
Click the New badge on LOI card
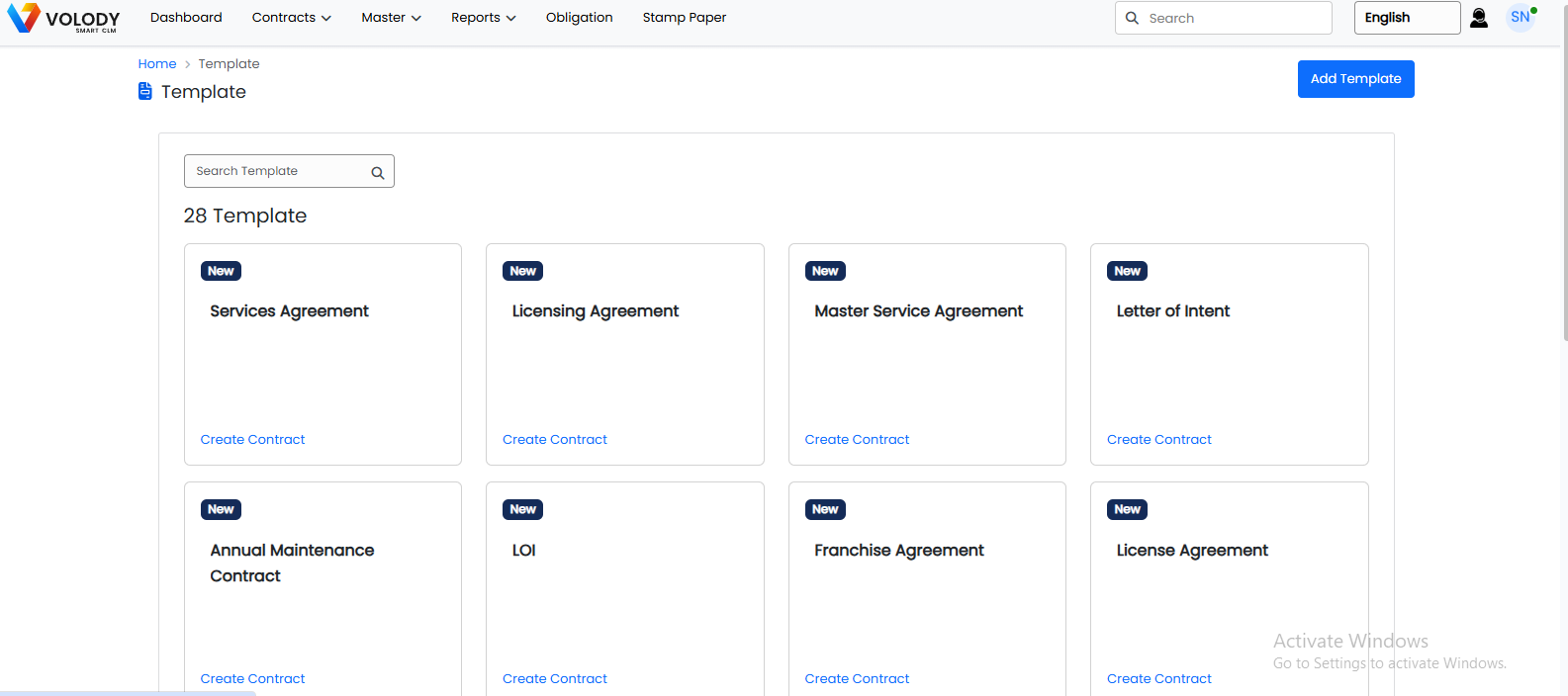523,510
